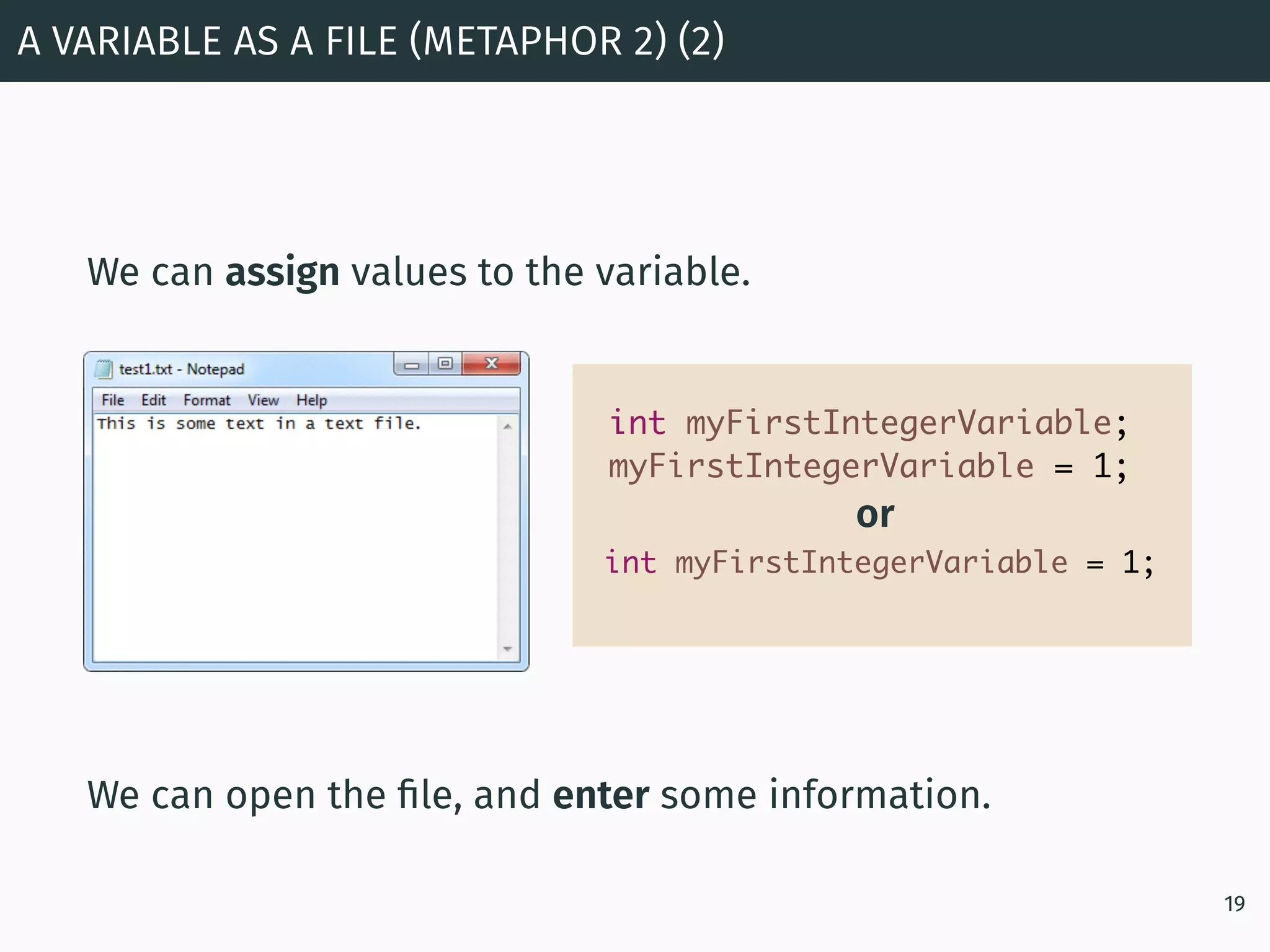Image resolution: width=1270 pixels, height=952 pixels.
Task: Click the 'test1.txt - Notepad' window title
Action: [x=182, y=369]
